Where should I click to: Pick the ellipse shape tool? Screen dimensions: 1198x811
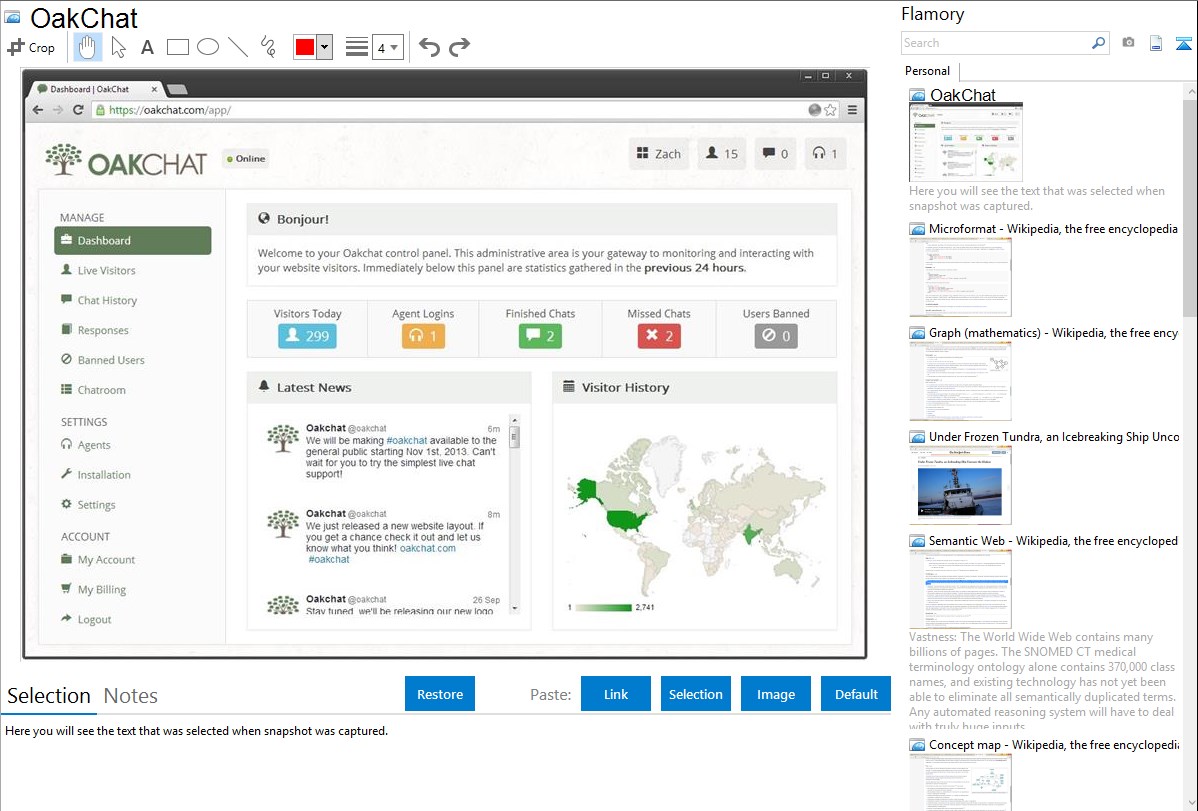click(208, 47)
